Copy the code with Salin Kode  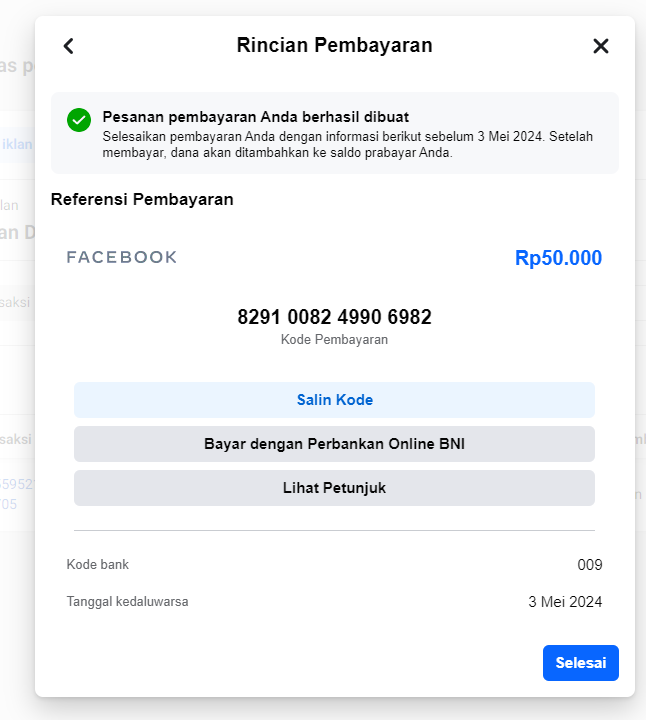coord(334,400)
